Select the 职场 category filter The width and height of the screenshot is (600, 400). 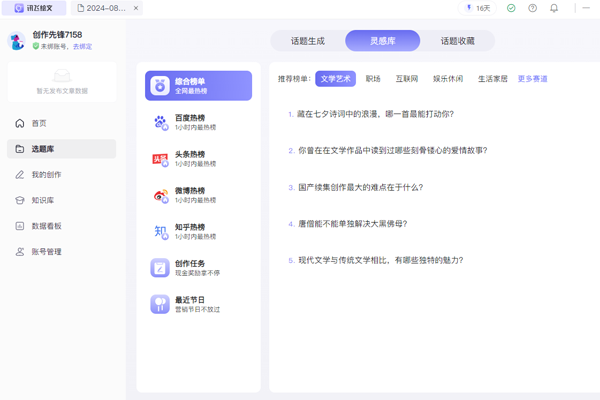(x=373, y=79)
